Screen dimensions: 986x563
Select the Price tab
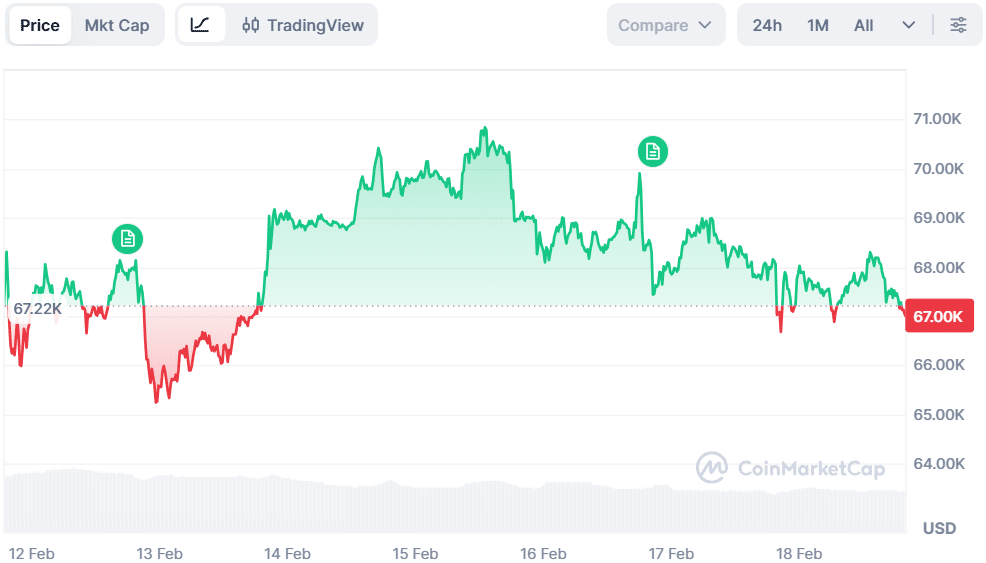click(40, 25)
